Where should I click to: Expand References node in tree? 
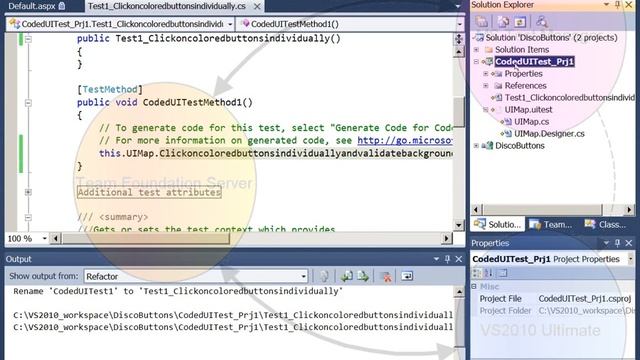pyautogui.click(x=486, y=86)
